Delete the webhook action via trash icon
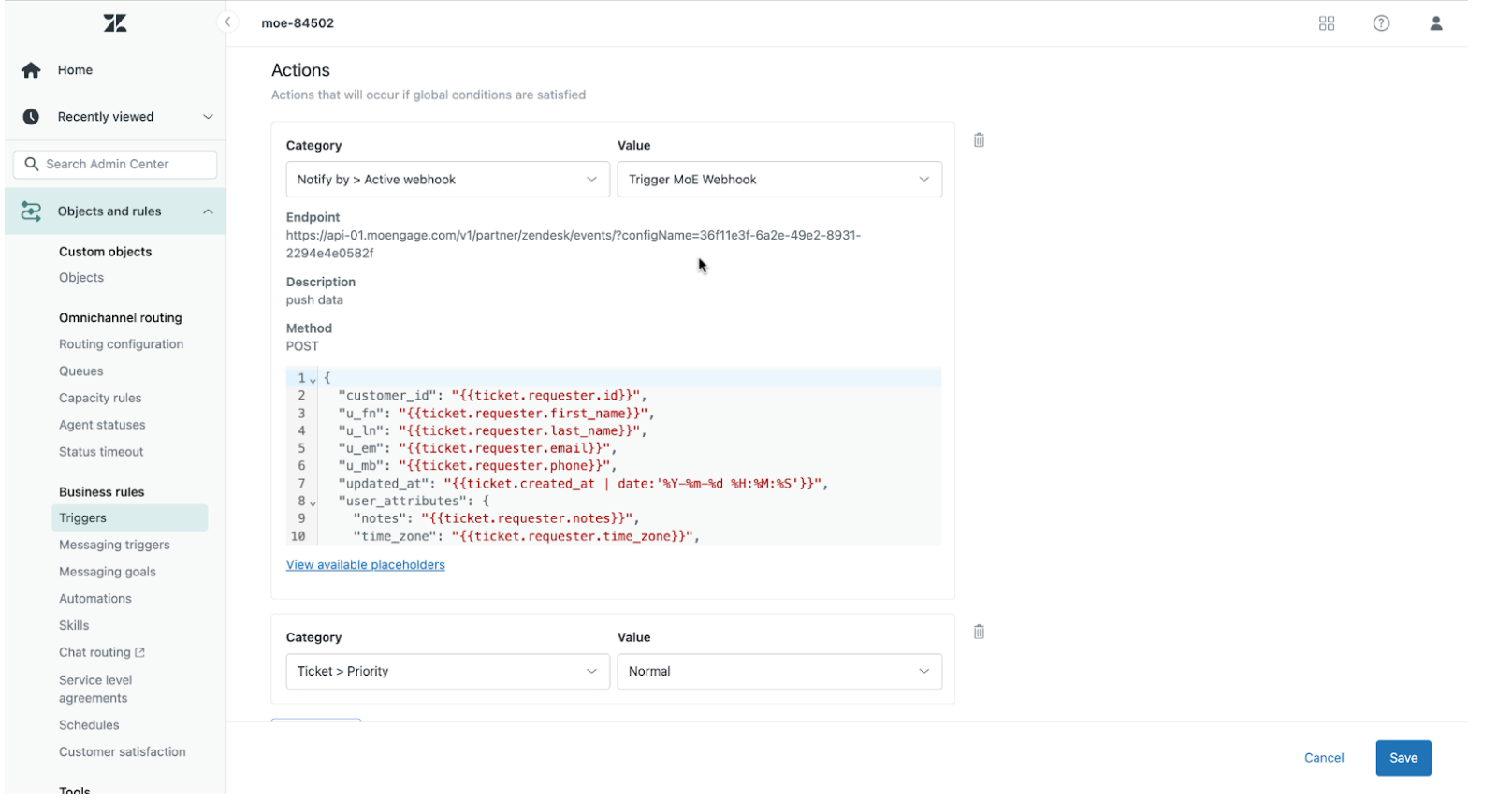Viewport: 1512px width, 801px height. point(979,140)
